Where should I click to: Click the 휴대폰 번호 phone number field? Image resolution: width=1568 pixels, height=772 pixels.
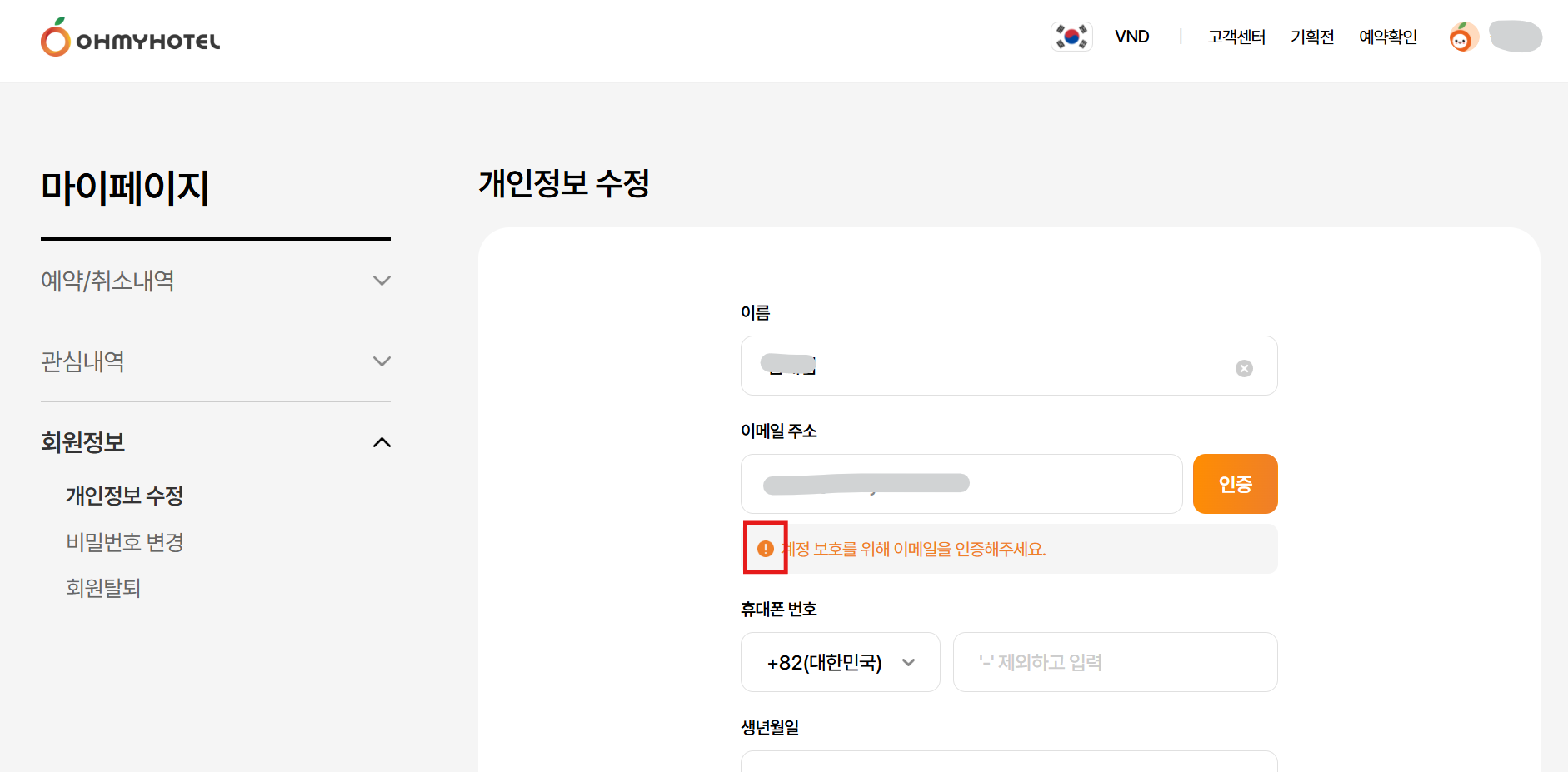click(x=1115, y=662)
